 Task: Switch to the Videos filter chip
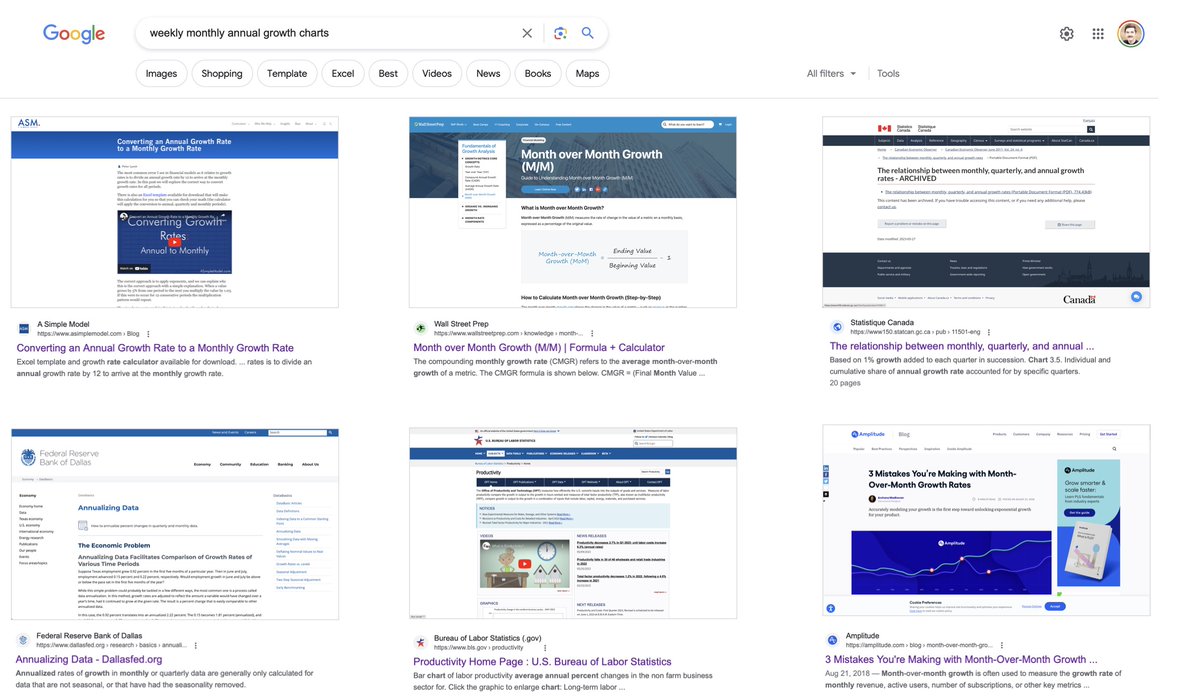(437, 74)
